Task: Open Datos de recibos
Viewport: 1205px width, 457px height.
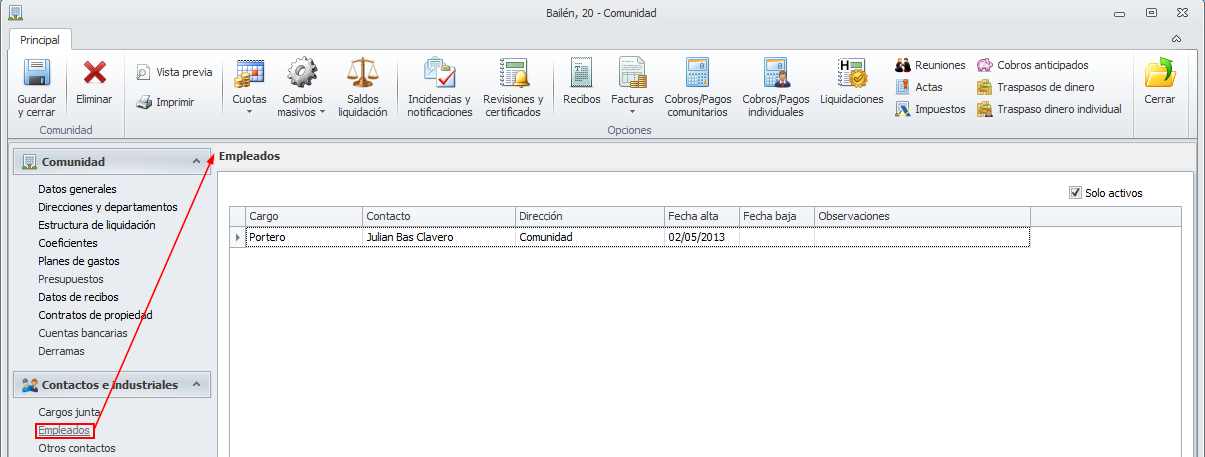Action: 78,297
